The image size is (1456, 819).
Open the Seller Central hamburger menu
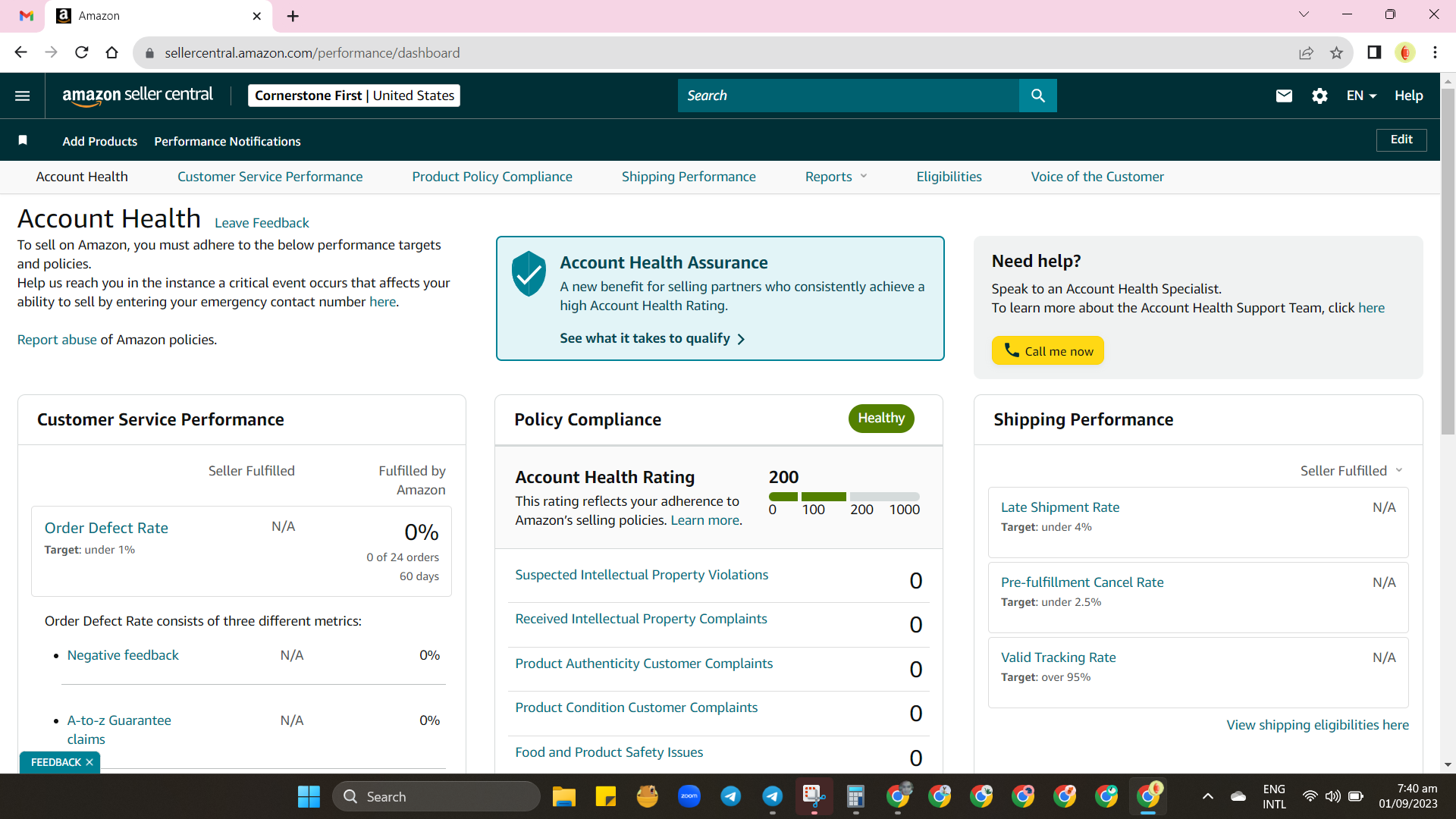(x=23, y=96)
